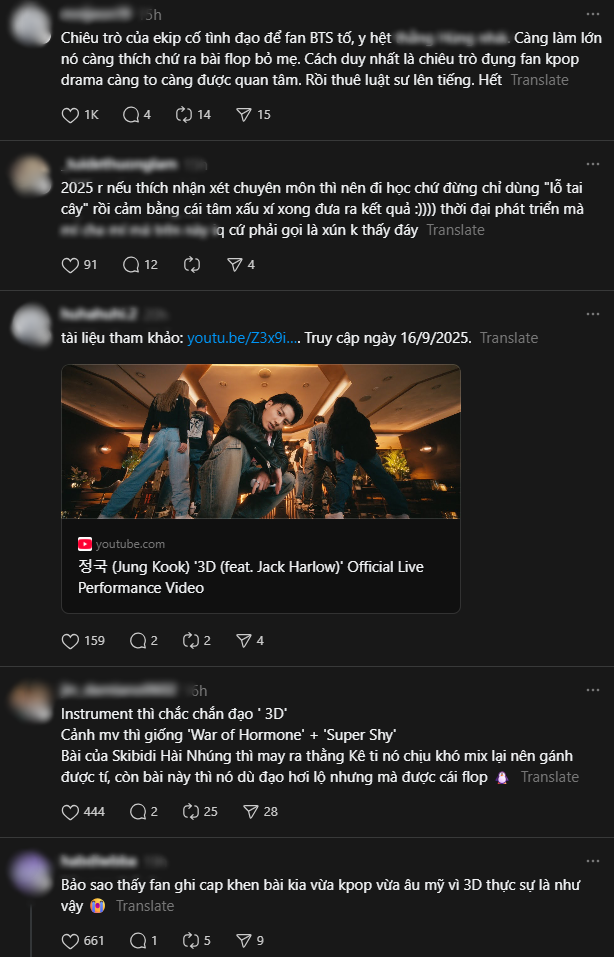This screenshot has height=957, width=614.
Task: Reply to the post with 661 likes
Action: coord(131,940)
